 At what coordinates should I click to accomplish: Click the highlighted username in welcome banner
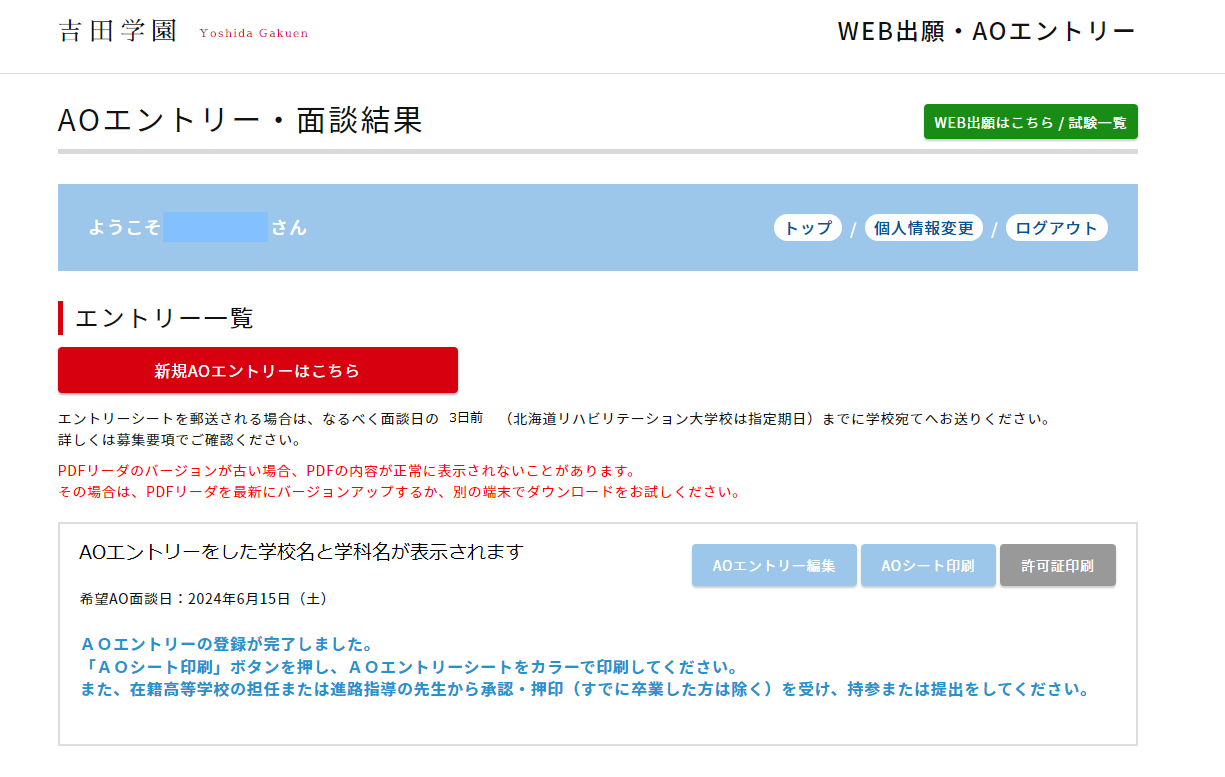click(x=215, y=227)
